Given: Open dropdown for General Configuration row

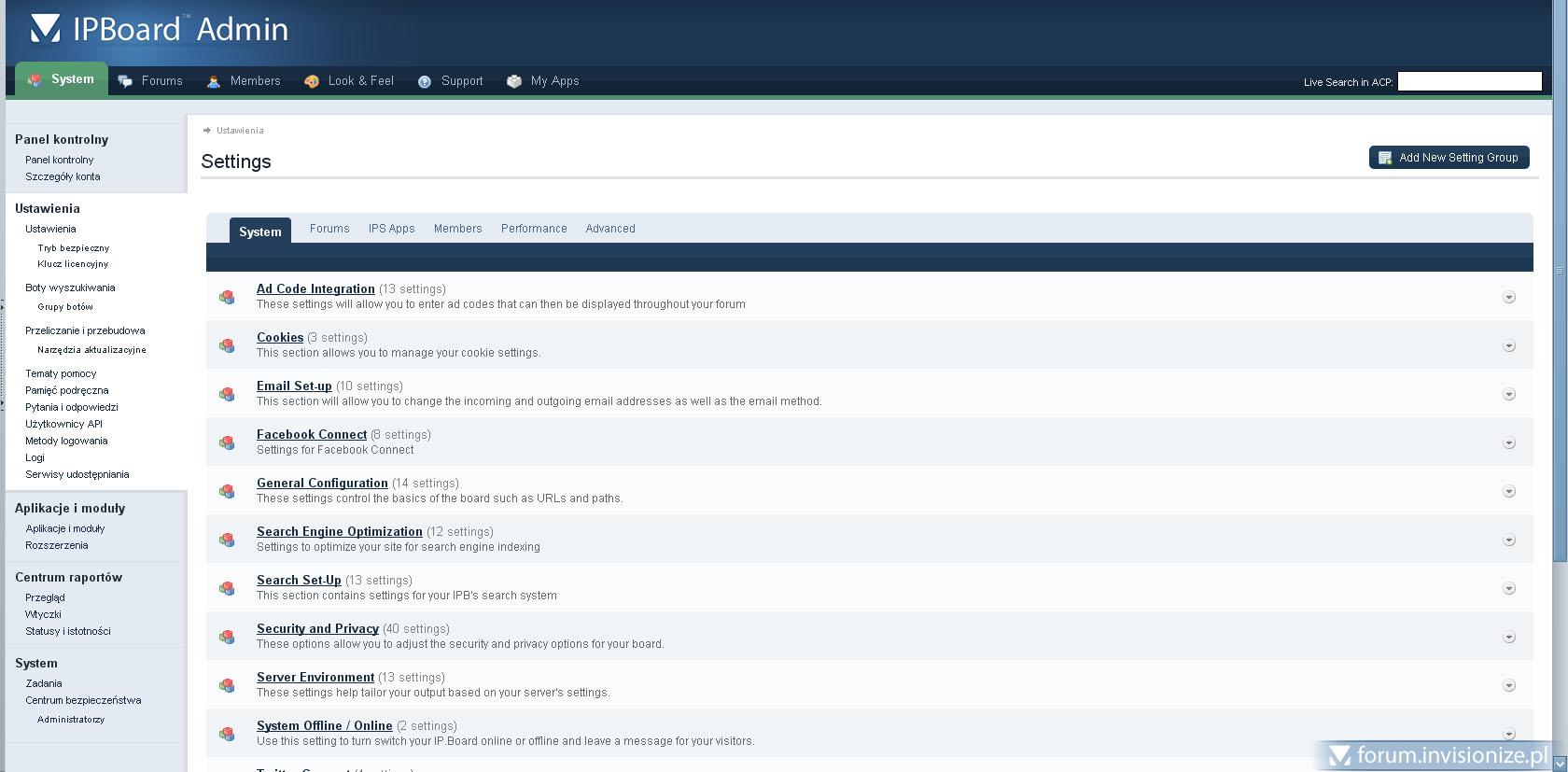Looking at the screenshot, I should coord(1508,491).
